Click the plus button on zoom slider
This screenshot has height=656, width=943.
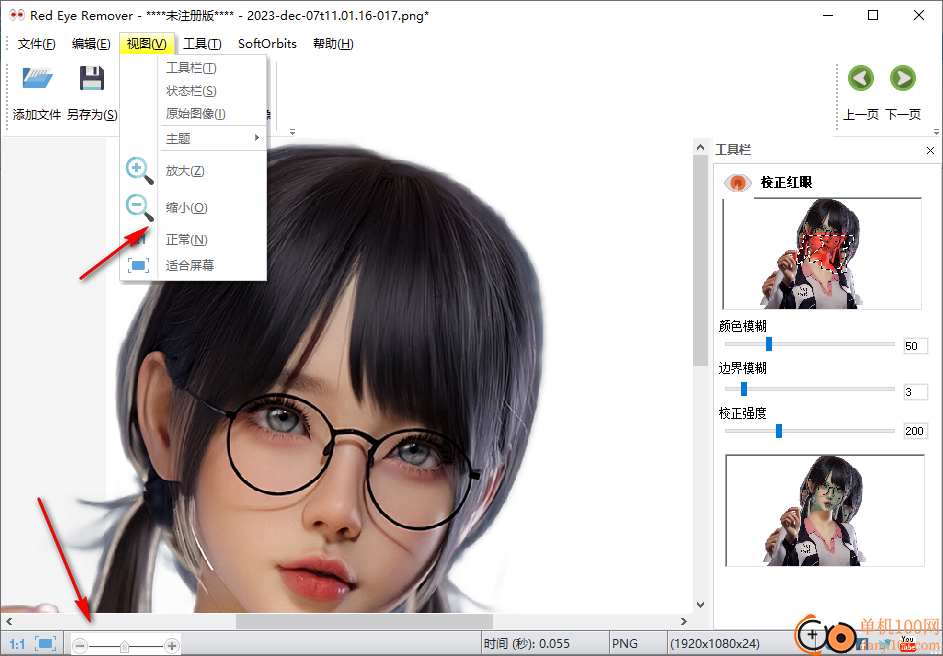click(171, 646)
